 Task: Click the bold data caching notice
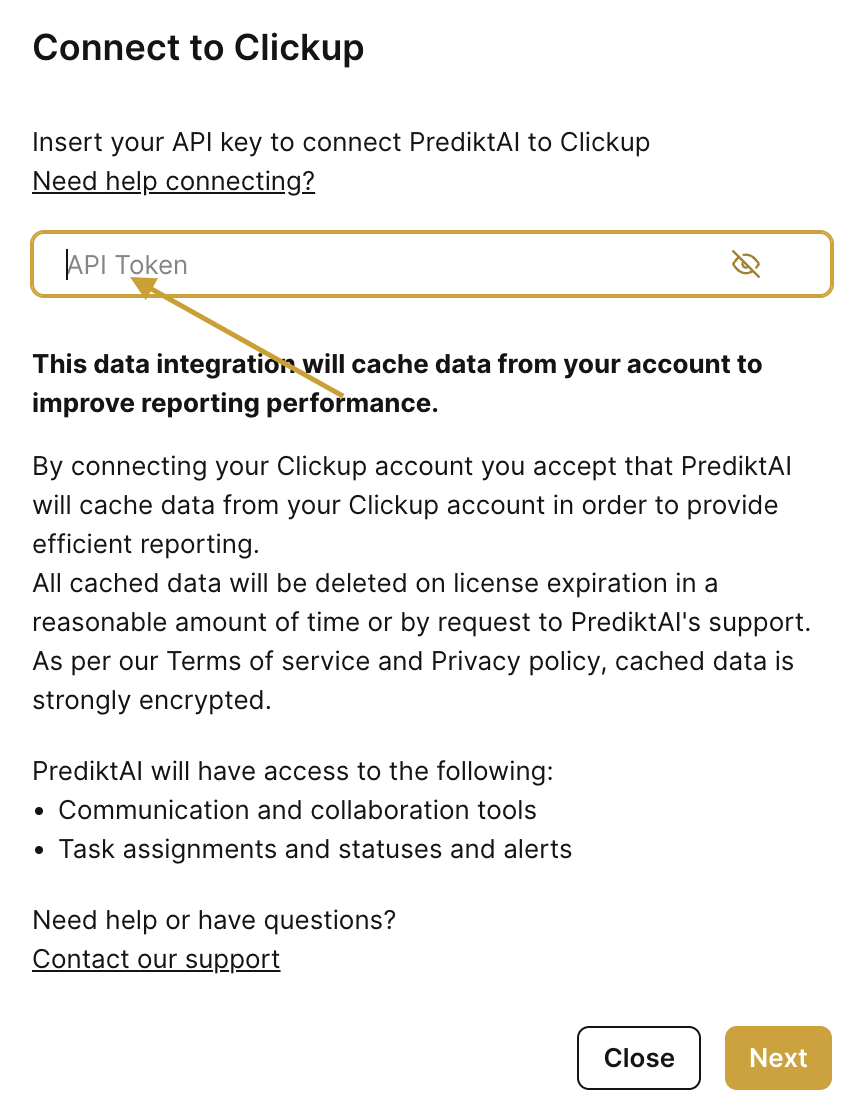coord(397,364)
